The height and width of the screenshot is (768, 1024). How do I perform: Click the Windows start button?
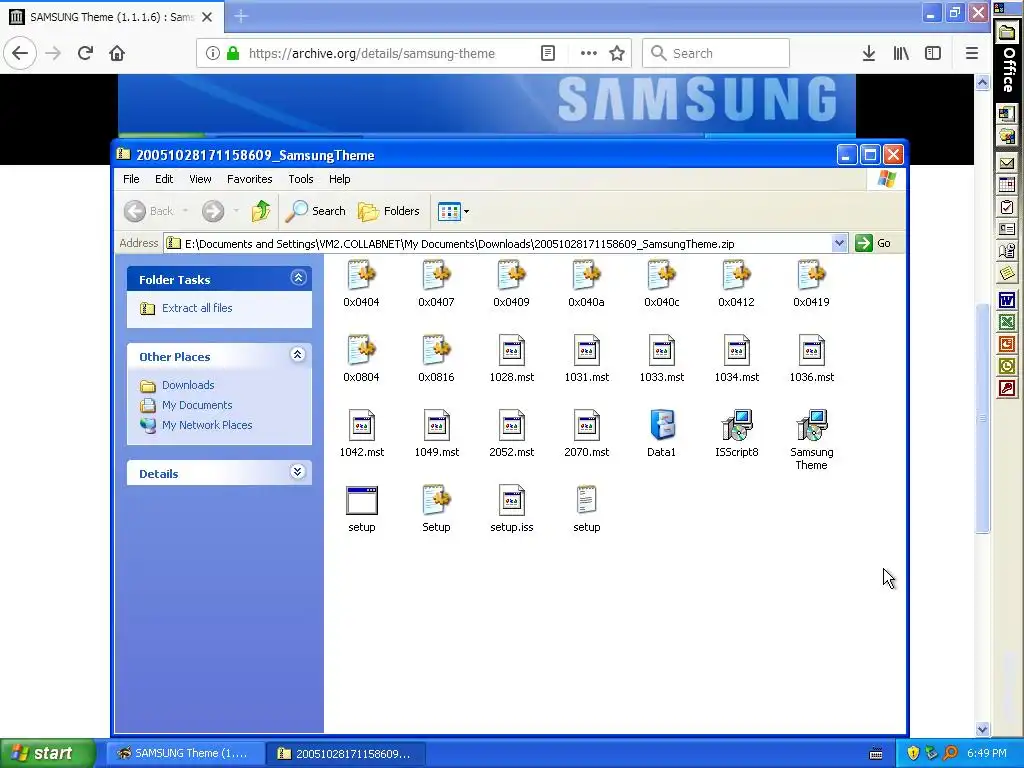(x=48, y=753)
